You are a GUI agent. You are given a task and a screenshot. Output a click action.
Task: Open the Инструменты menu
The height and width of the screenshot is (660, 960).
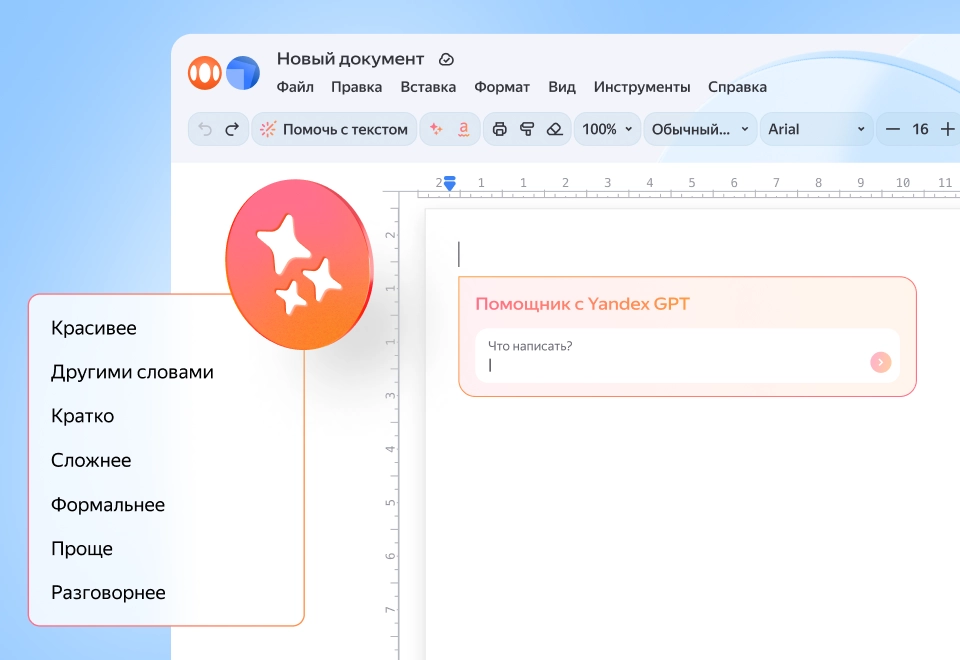click(x=641, y=87)
